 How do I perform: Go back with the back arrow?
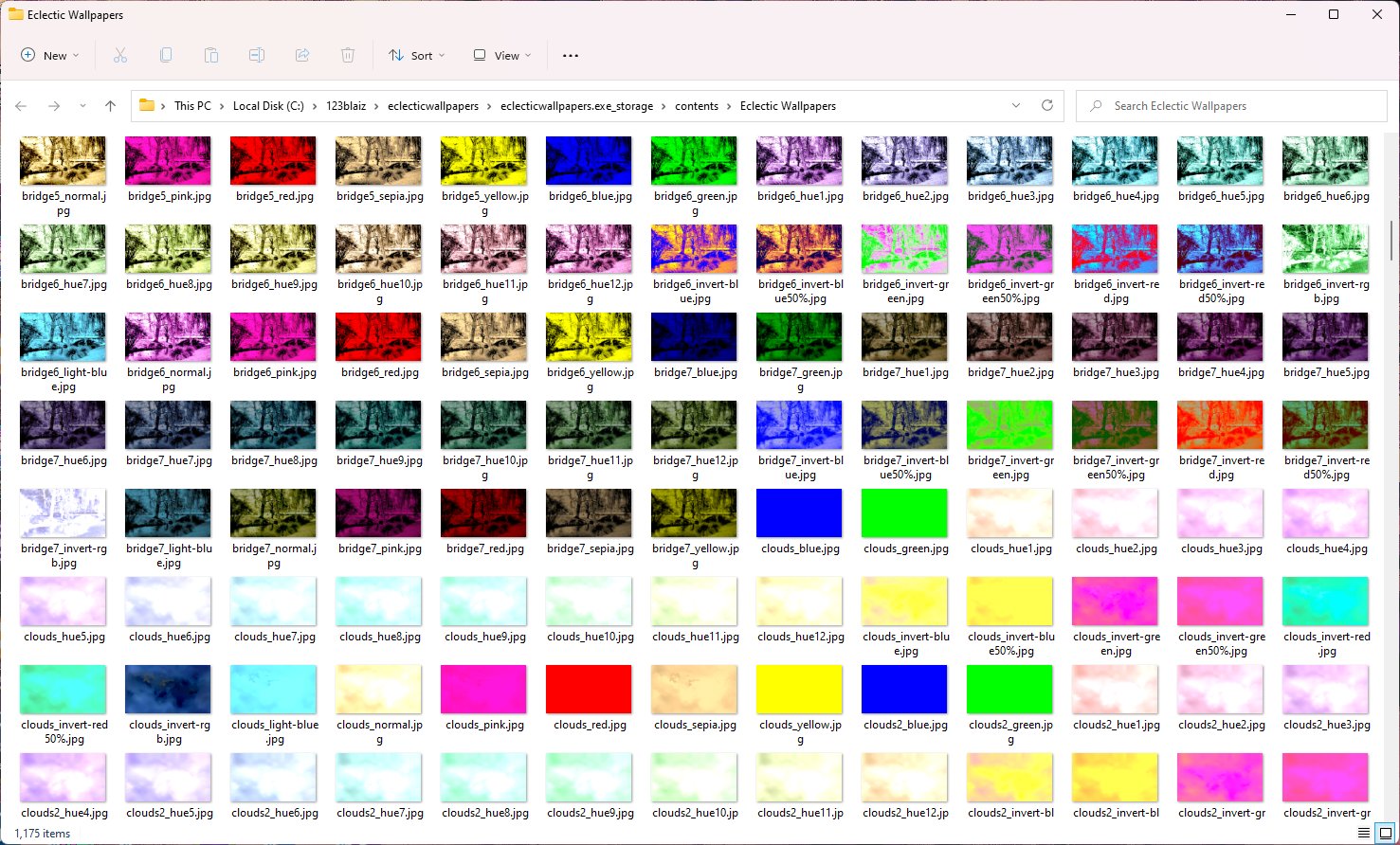tap(22, 106)
